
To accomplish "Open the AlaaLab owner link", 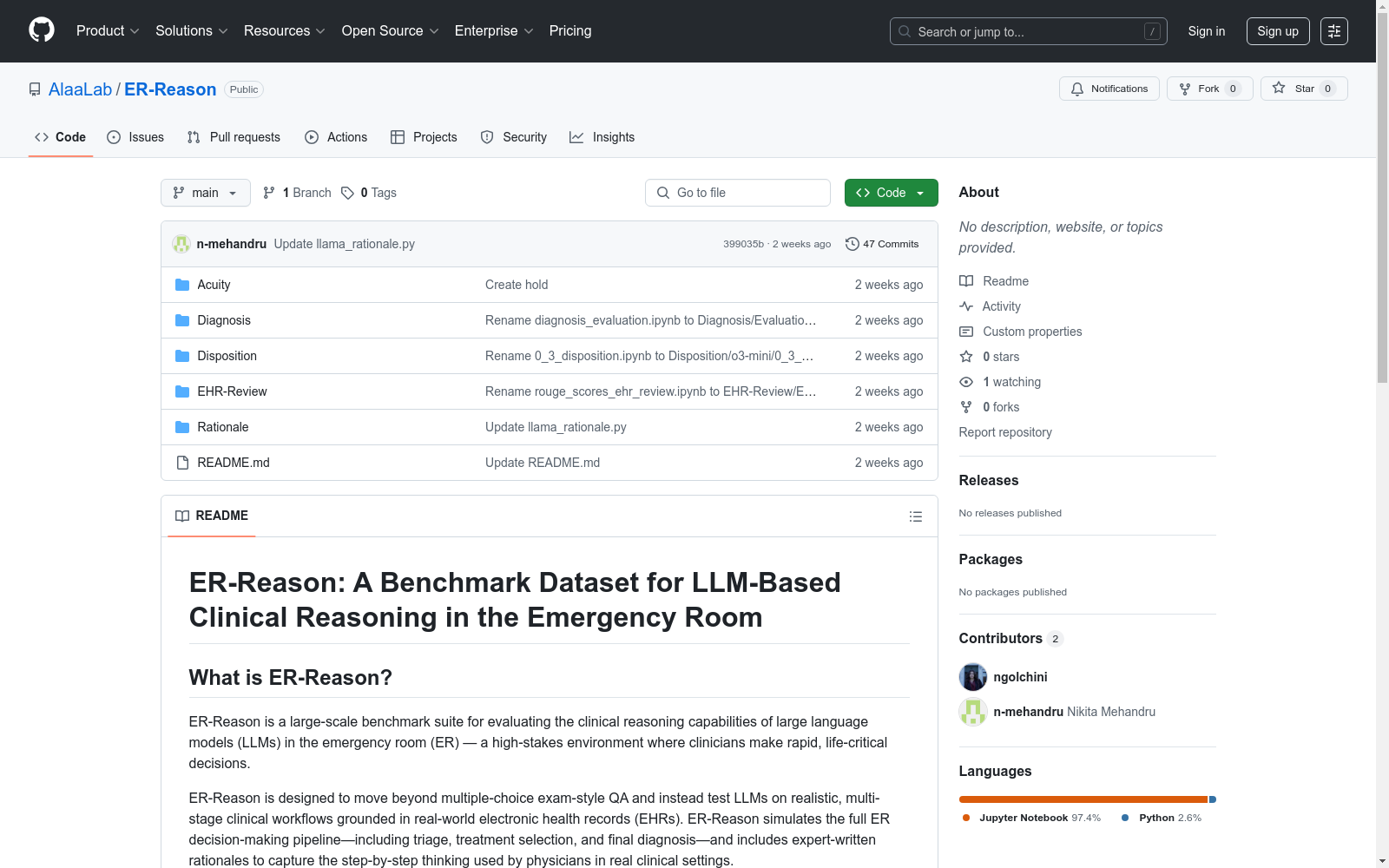I will tap(81, 89).
